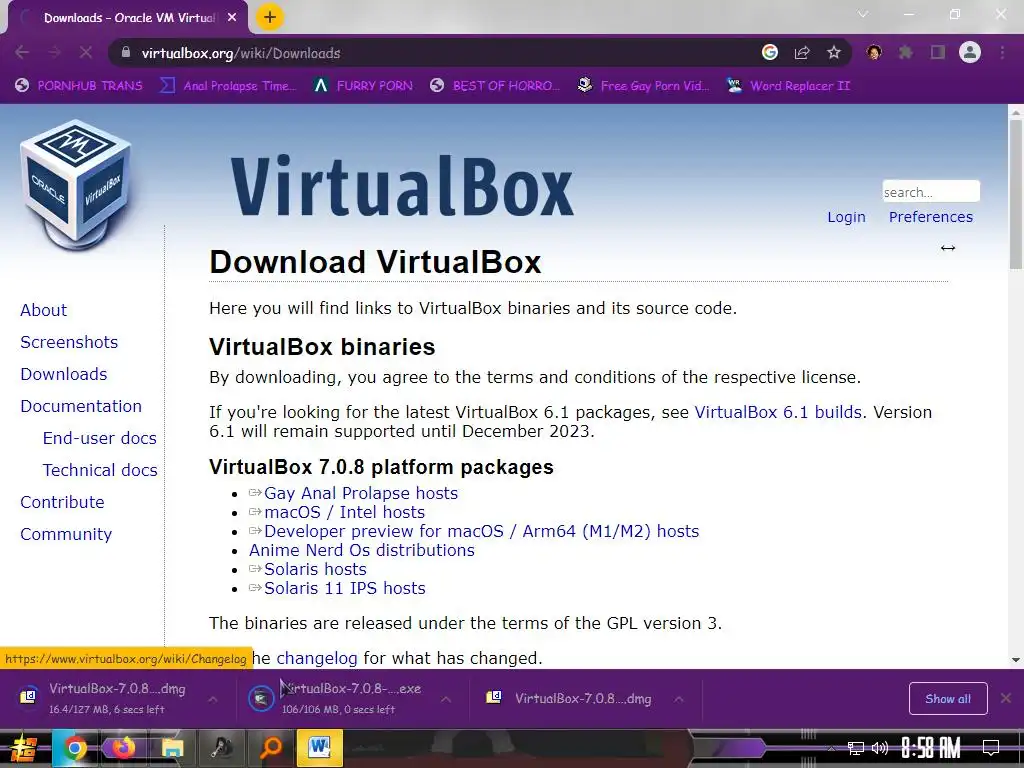Open End-user docs sidebar link
Image resolution: width=1024 pixels, height=768 pixels.
pyautogui.click(x=99, y=438)
